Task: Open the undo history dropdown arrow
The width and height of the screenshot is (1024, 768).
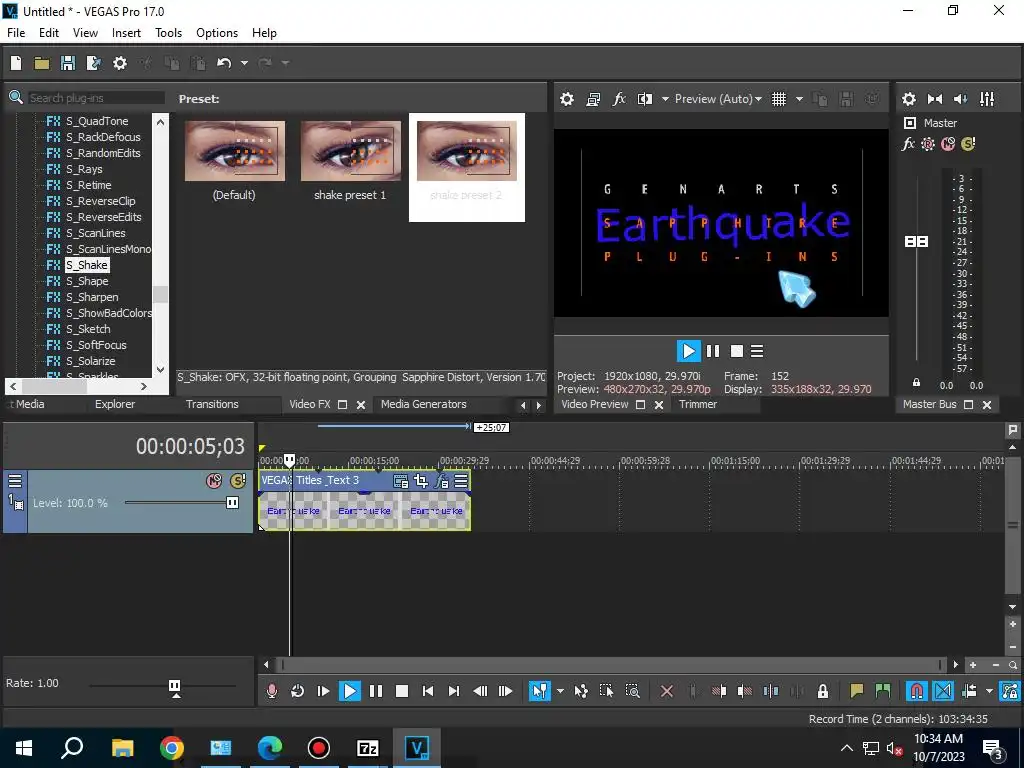Action: [x=244, y=63]
